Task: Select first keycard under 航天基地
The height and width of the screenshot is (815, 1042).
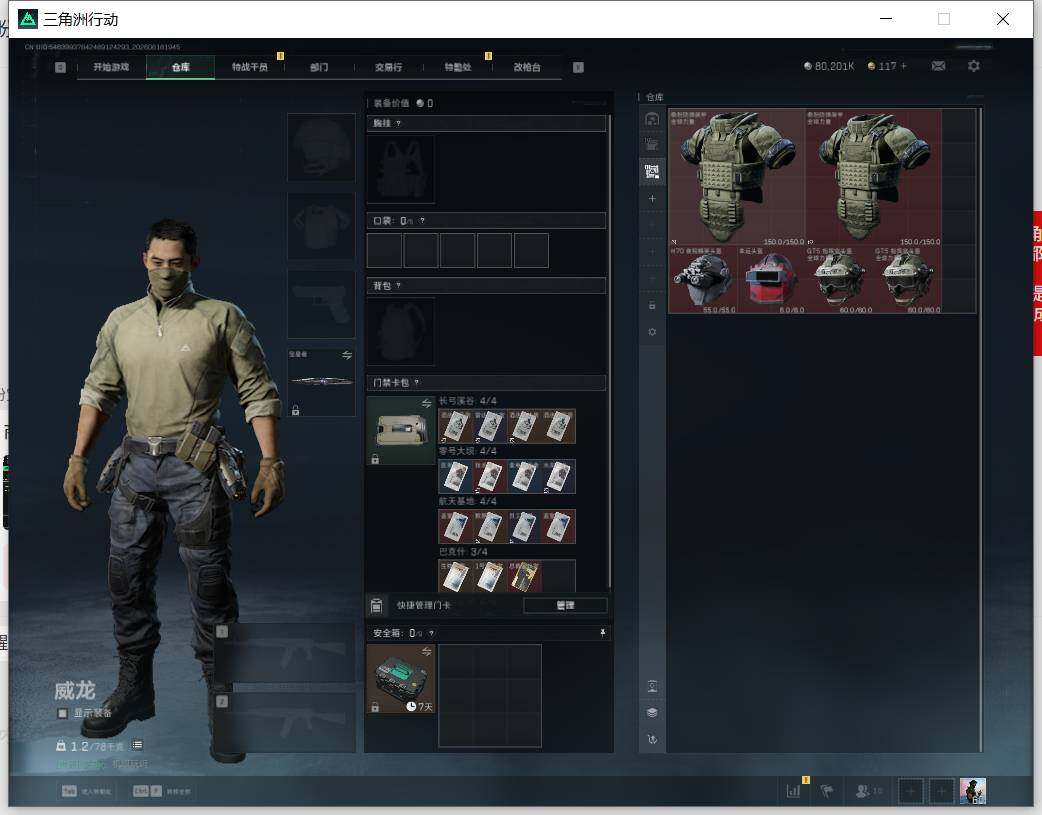Action: [x=455, y=526]
